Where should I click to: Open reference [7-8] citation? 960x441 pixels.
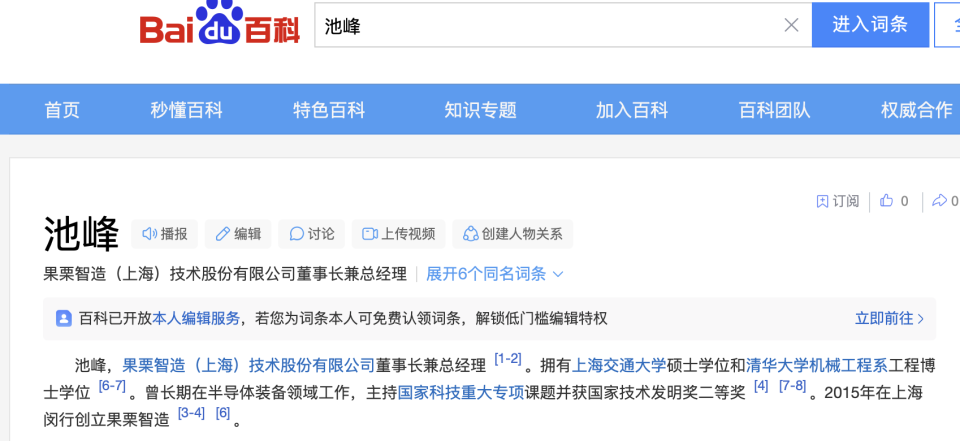(792, 386)
